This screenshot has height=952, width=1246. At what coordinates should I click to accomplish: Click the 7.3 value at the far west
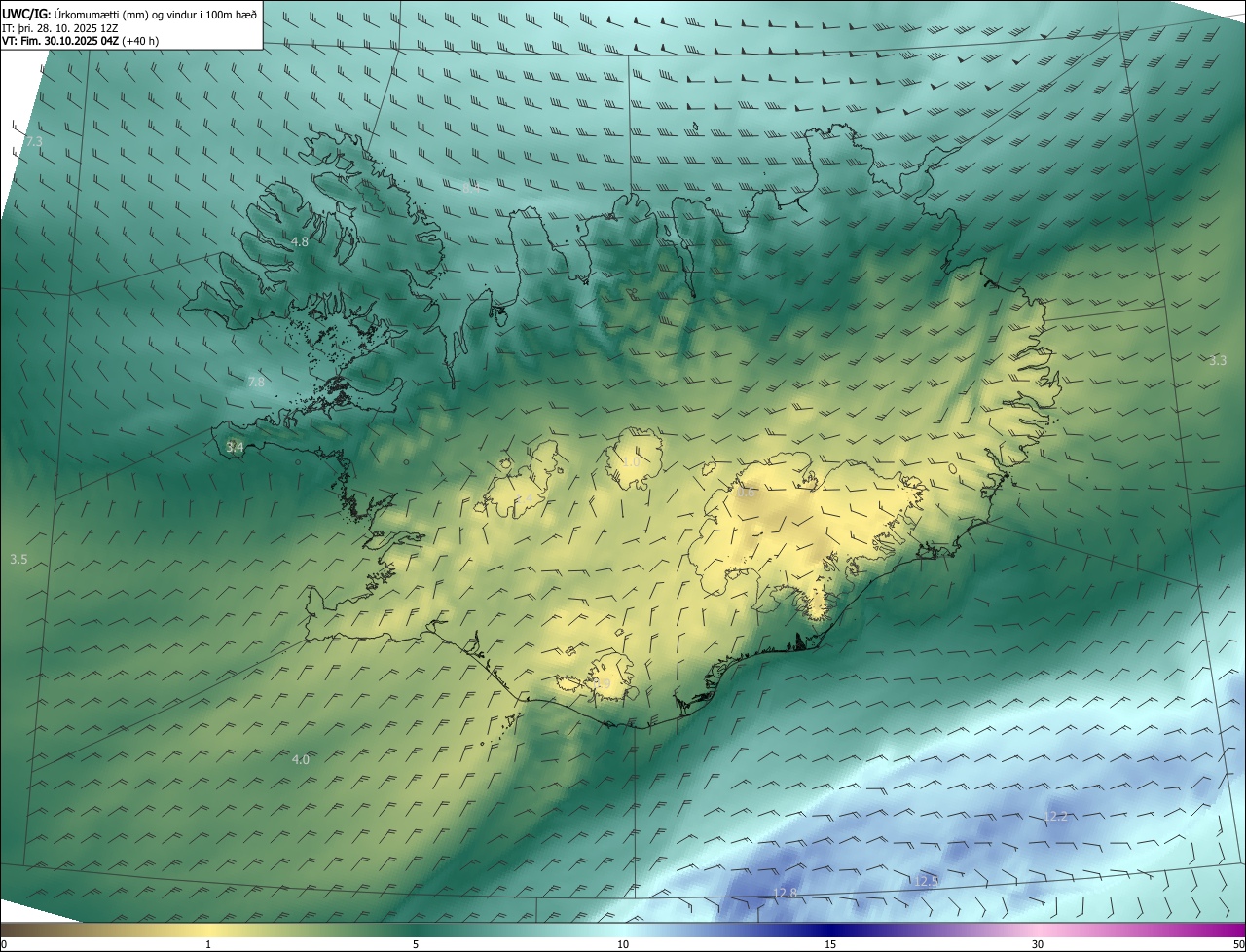(34, 142)
